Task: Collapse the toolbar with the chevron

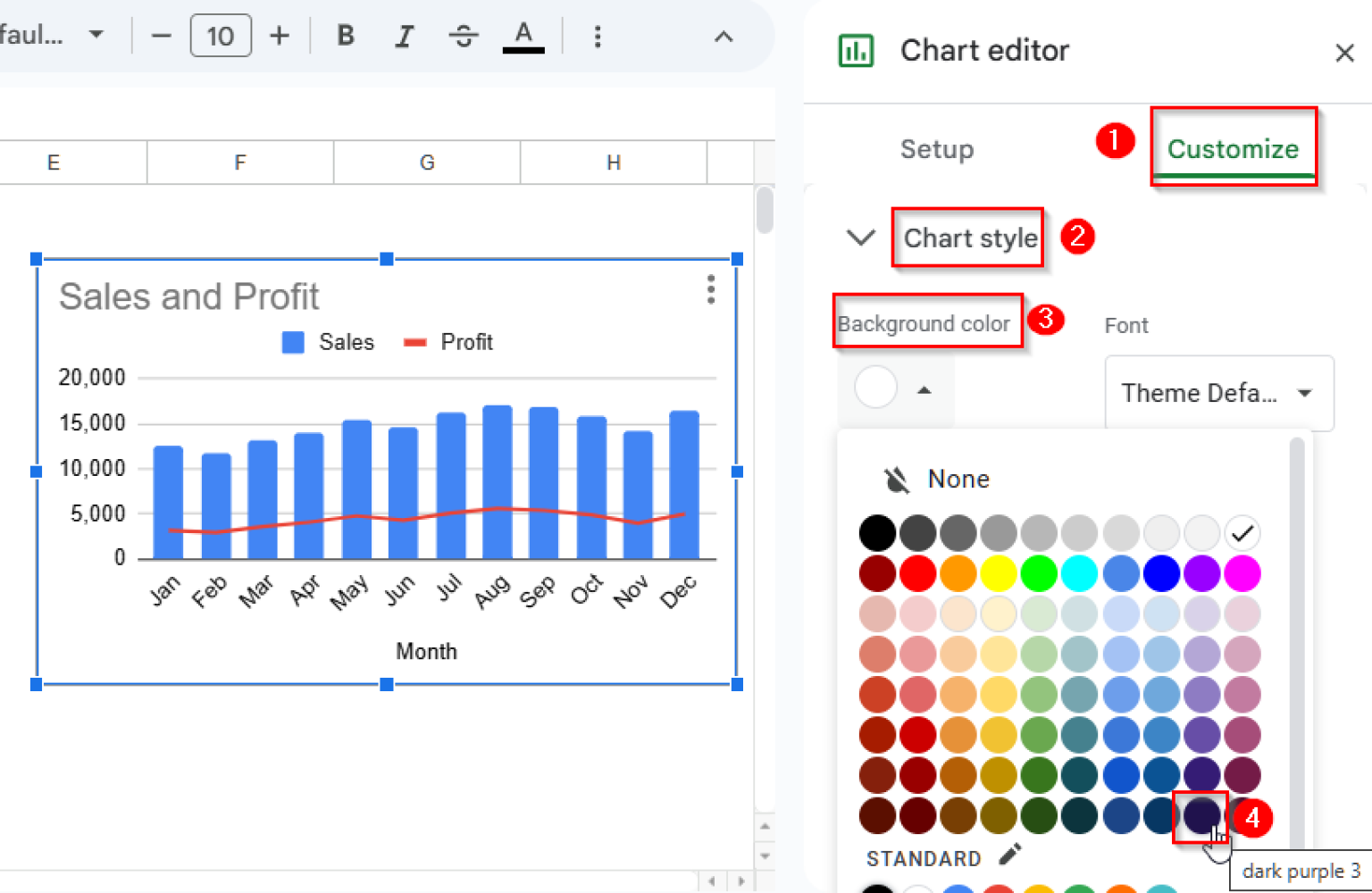Action: click(723, 36)
